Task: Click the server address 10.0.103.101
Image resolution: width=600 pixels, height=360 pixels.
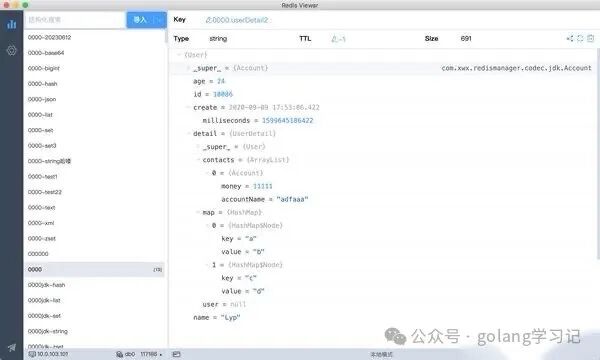Action: coord(53,354)
